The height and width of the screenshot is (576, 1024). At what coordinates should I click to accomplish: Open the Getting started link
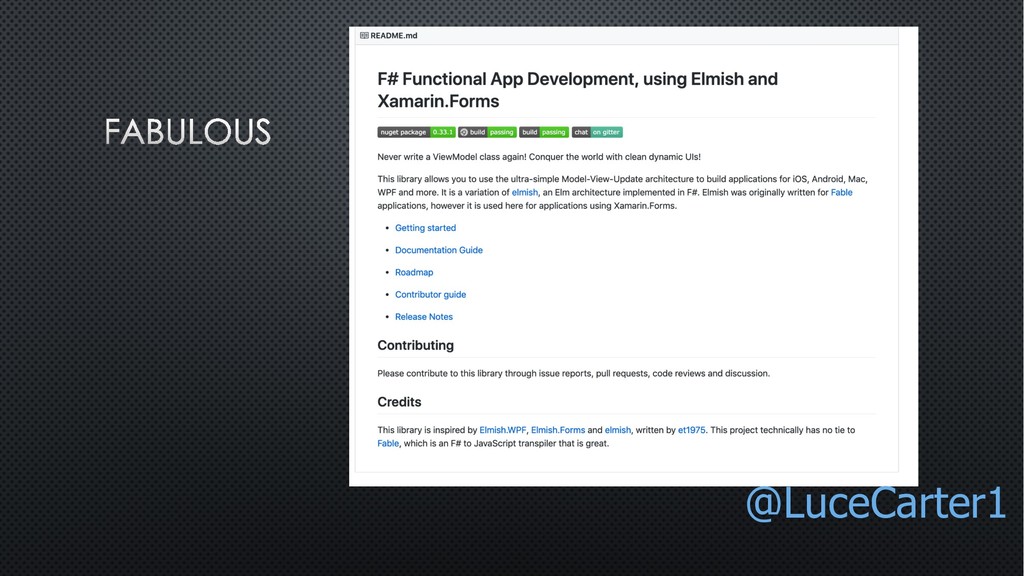(425, 228)
